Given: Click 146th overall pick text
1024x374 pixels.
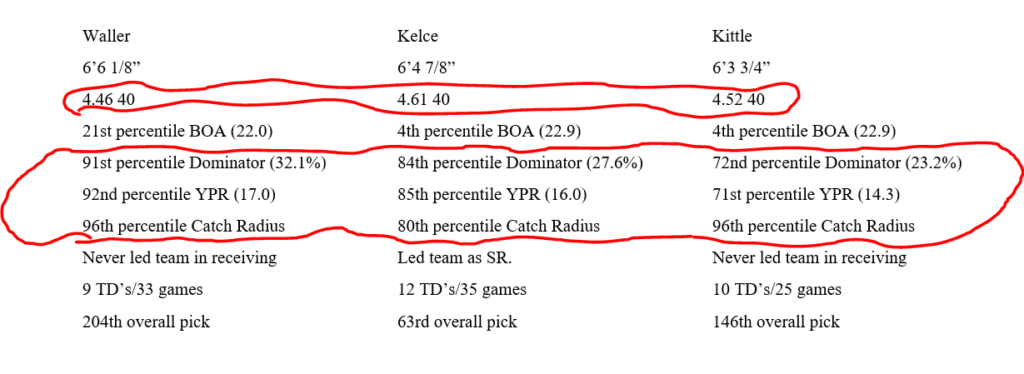Looking at the screenshot, I should click(x=776, y=322).
